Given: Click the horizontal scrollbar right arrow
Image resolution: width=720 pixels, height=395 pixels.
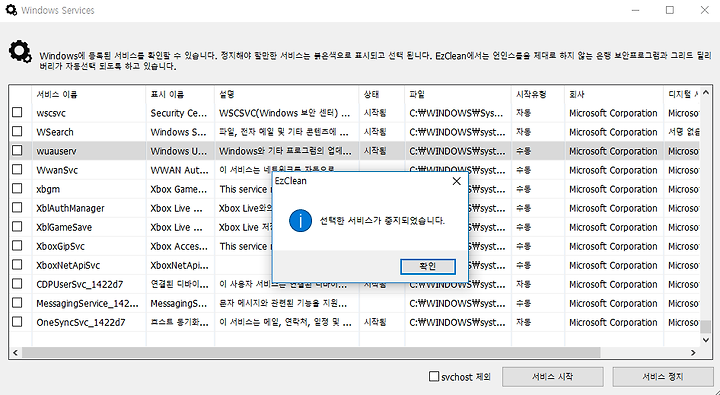Looking at the screenshot, I should tap(693, 353).
